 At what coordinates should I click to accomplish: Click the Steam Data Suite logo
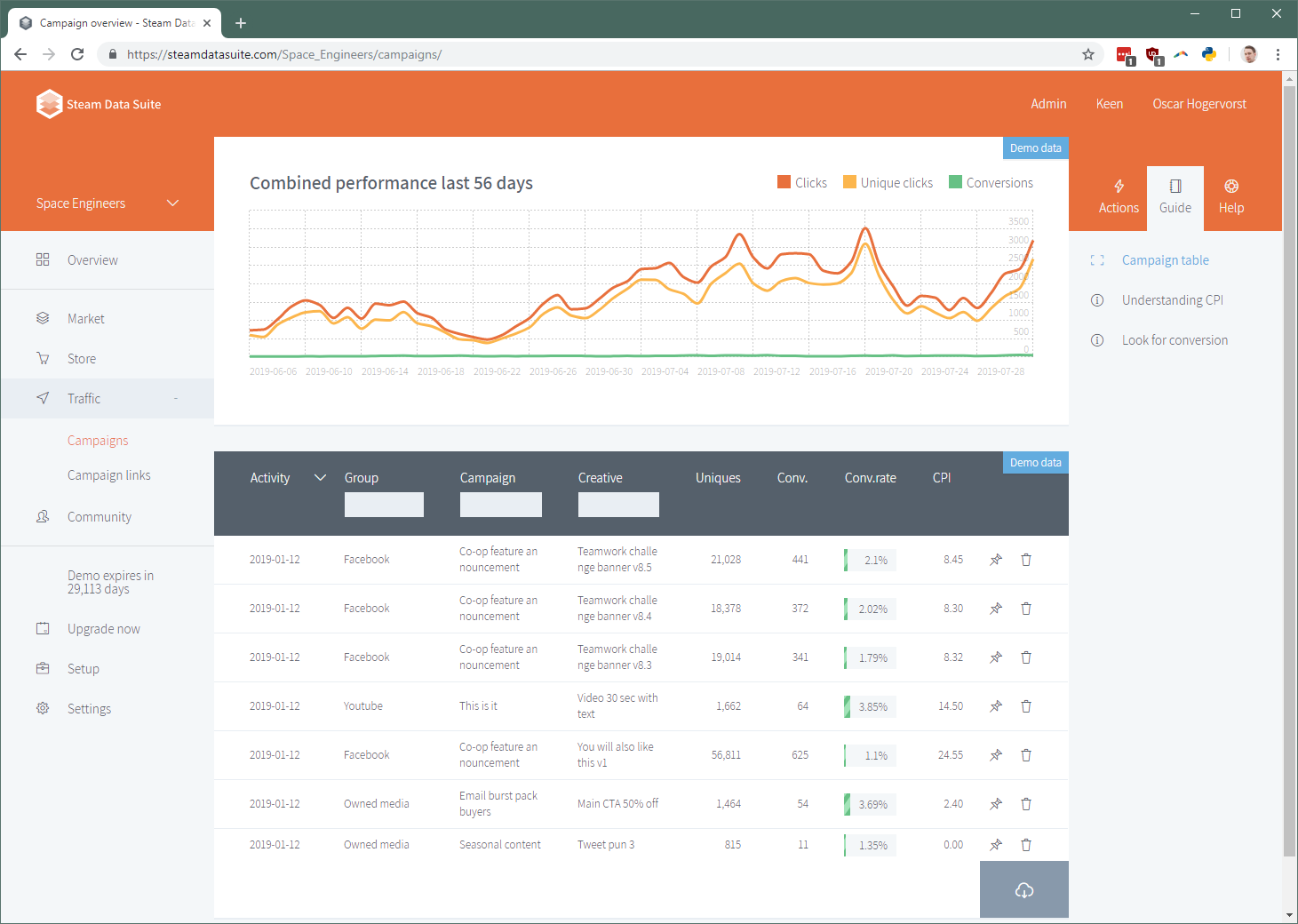pyautogui.click(x=50, y=103)
